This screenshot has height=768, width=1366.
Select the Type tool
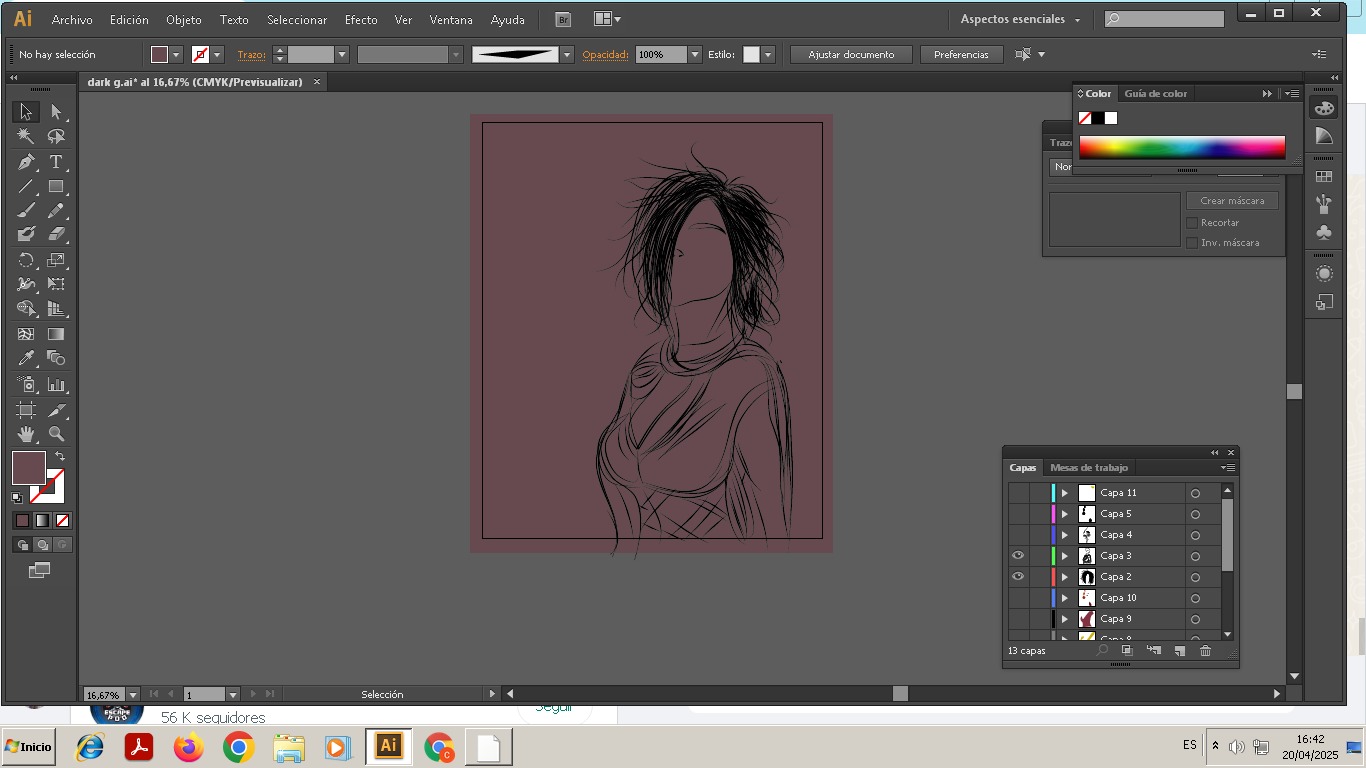[x=56, y=162]
